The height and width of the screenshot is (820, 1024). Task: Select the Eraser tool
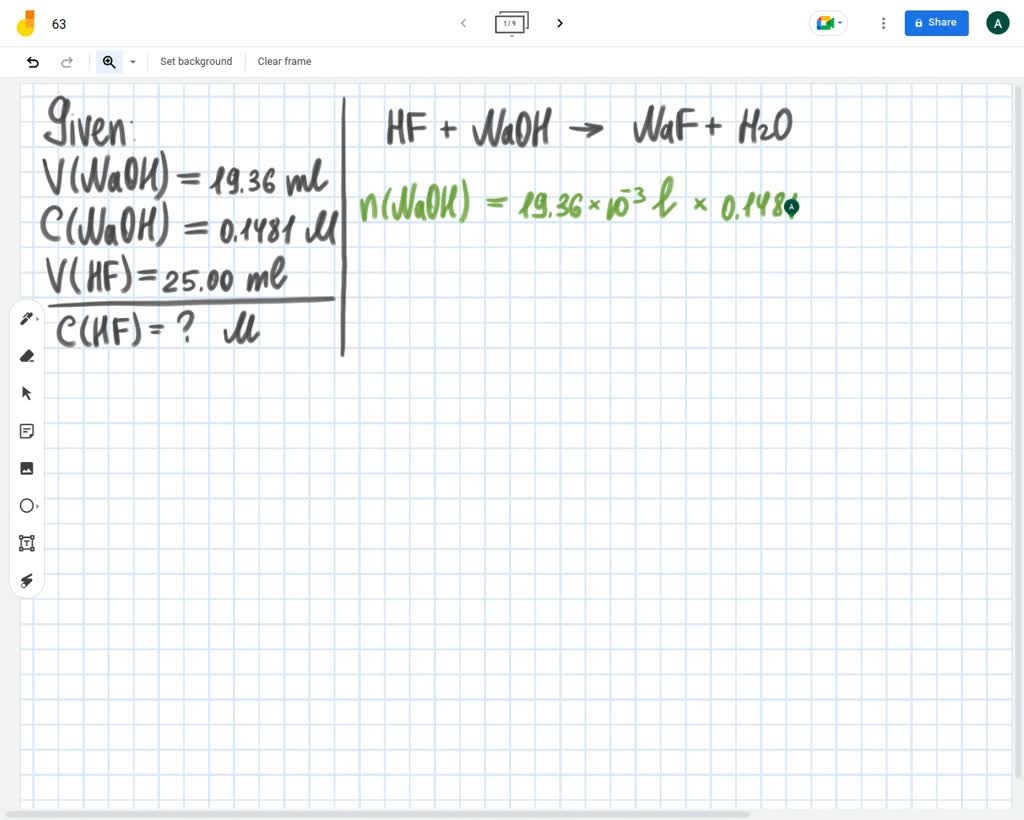tap(27, 356)
